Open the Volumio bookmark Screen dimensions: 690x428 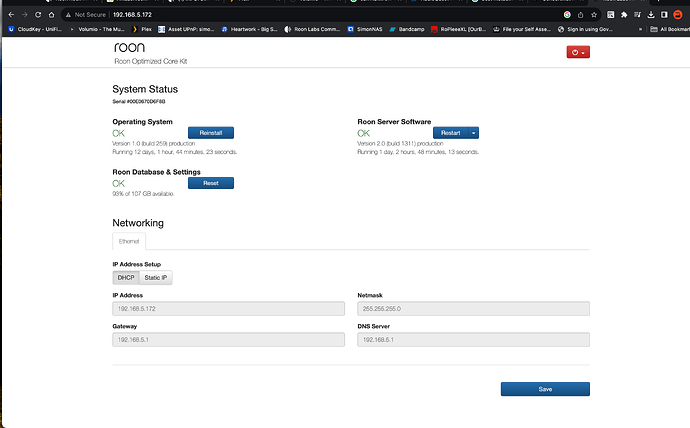(97, 29)
